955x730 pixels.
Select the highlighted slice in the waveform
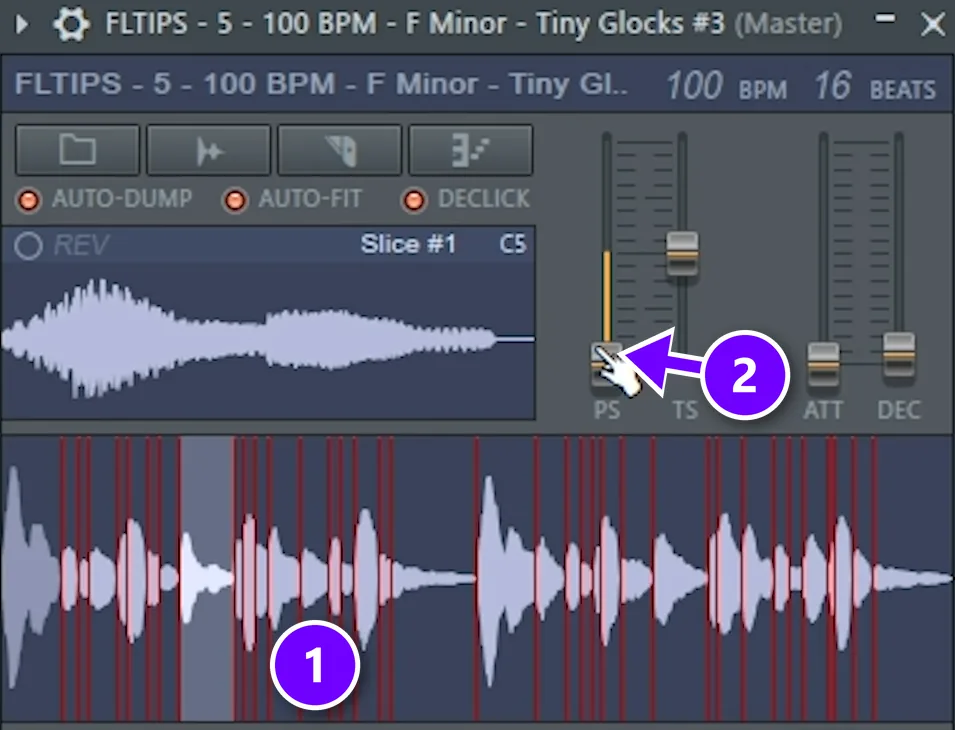pyautogui.click(x=206, y=578)
